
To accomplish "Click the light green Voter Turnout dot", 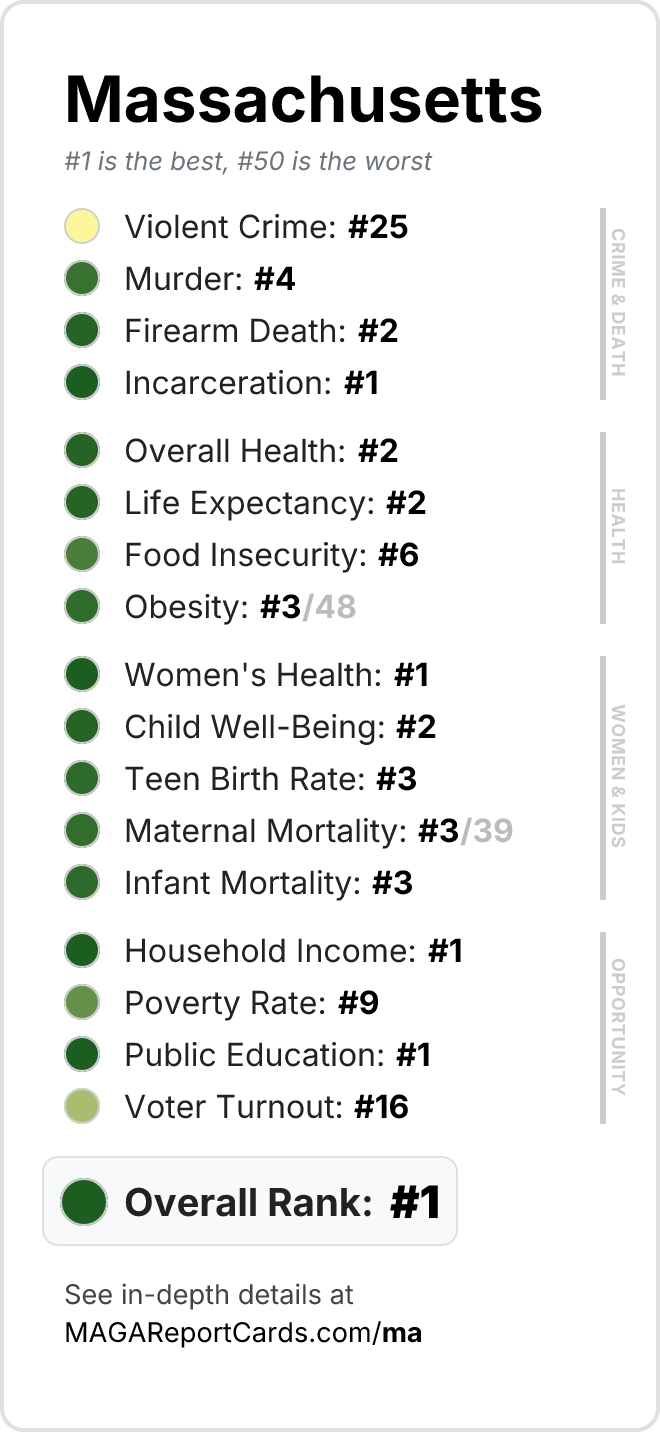I will click(82, 1107).
